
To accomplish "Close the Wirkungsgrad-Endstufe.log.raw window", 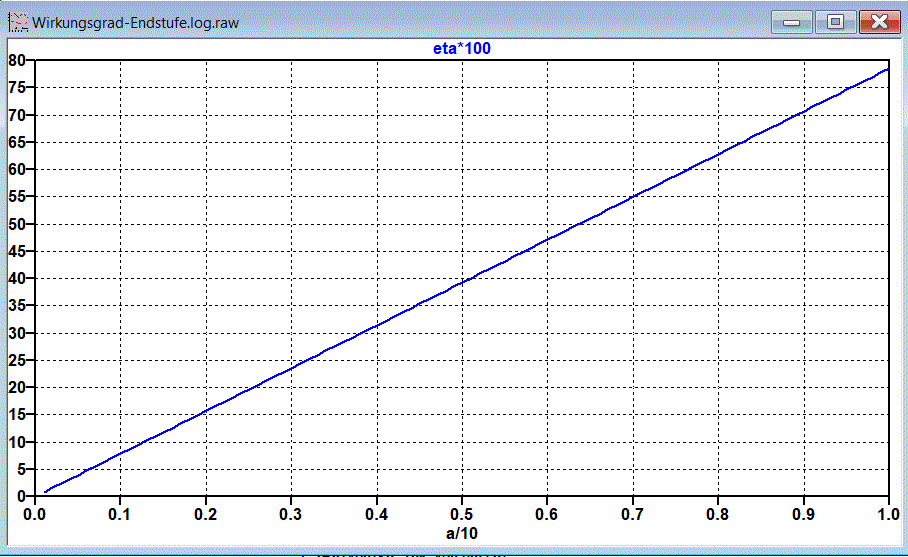I will click(880, 22).
